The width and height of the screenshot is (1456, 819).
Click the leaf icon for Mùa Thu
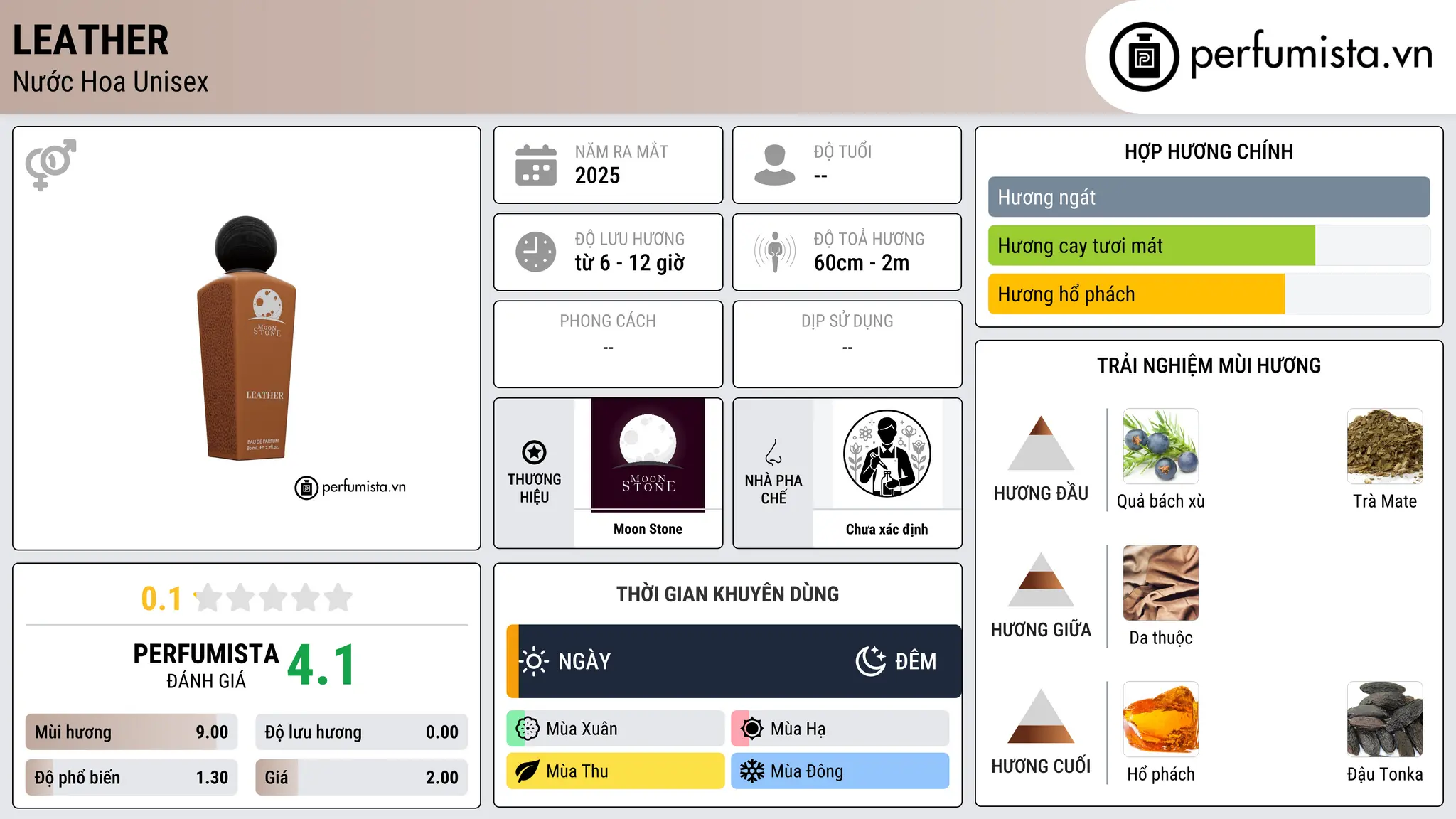click(x=528, y=771)
